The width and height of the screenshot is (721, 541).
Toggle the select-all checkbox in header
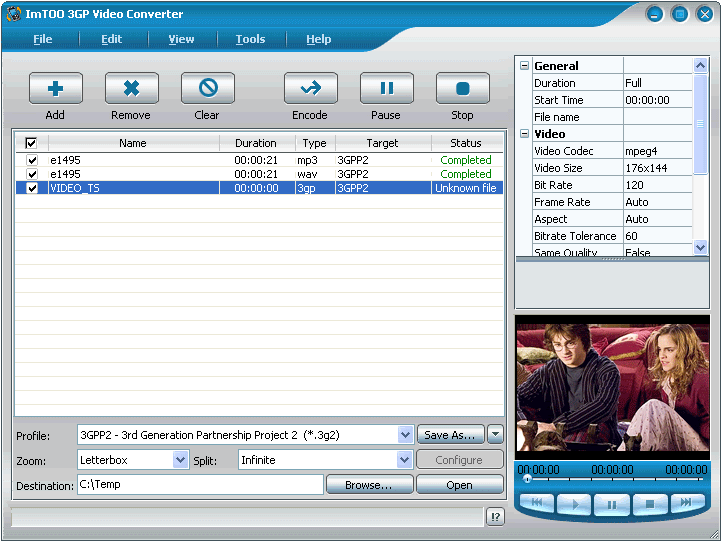(31, 143)
